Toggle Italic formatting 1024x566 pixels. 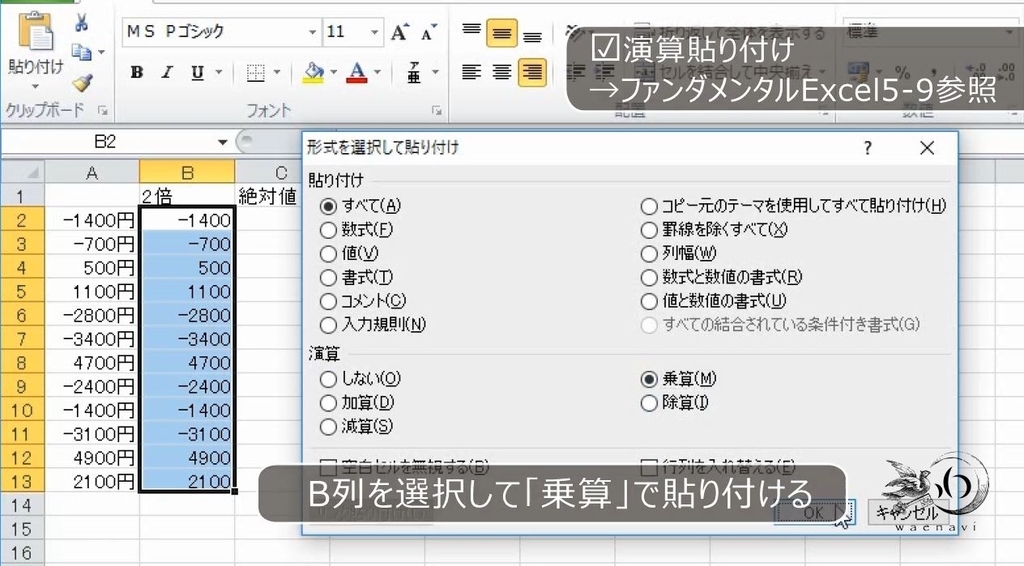[x=167, y=72]
